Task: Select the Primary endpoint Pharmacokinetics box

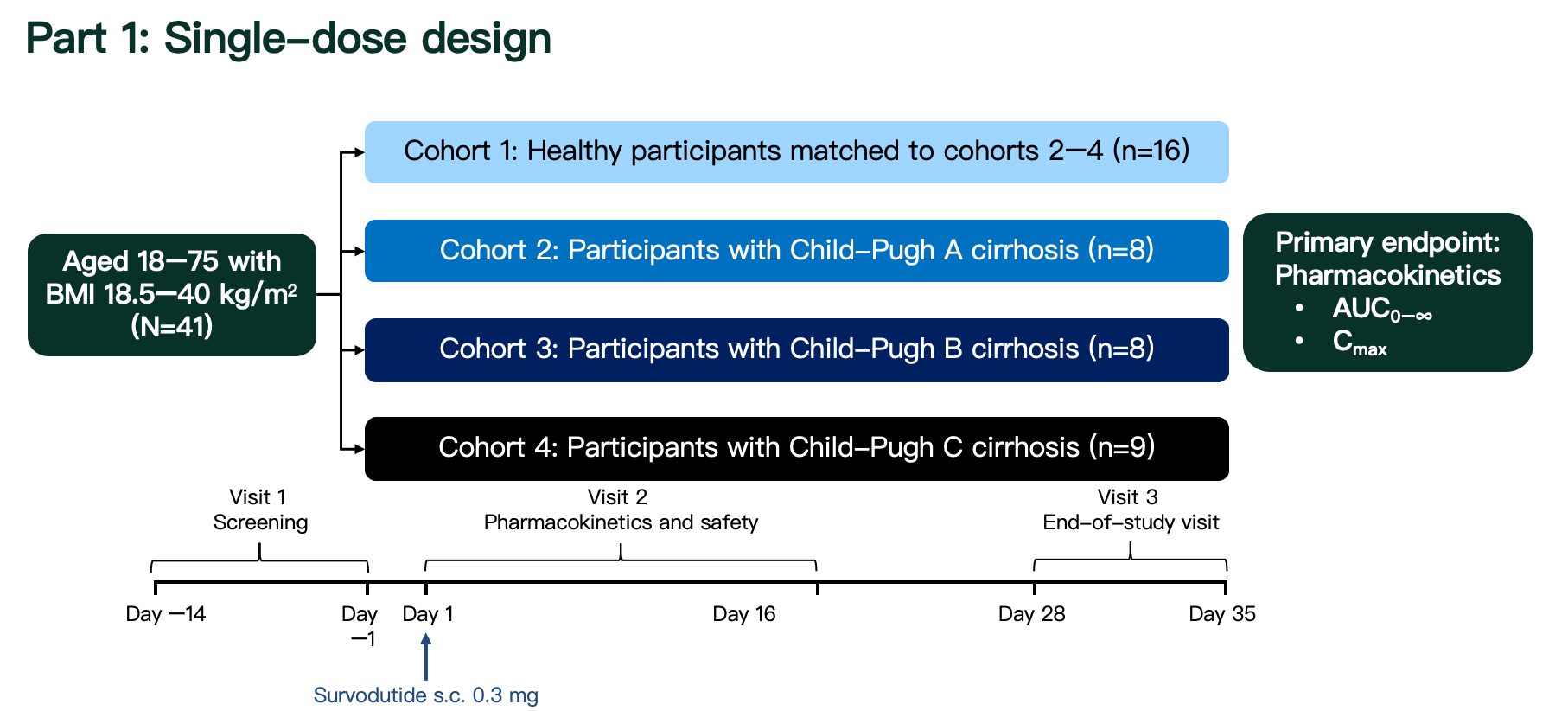Action: pyautogui.click(x=1387, y=259)
